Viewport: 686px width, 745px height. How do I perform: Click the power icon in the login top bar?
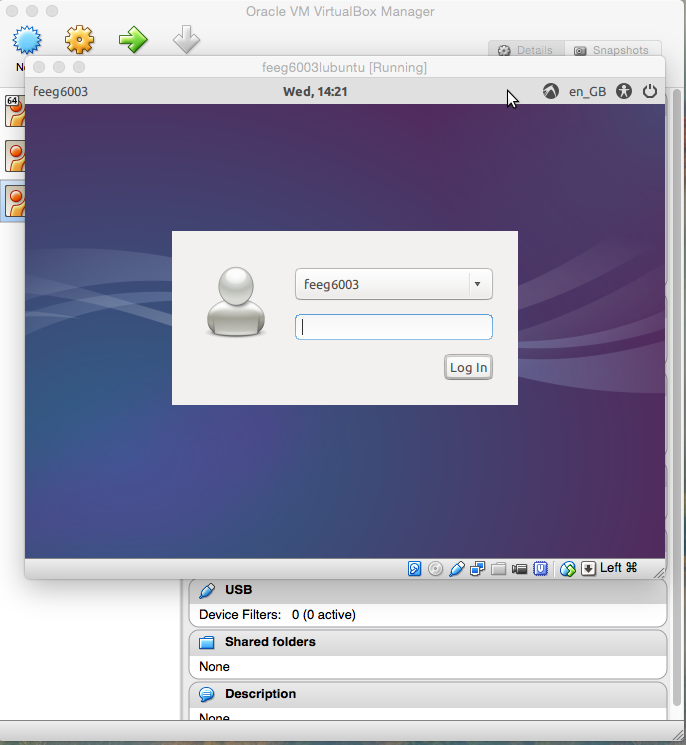pos(650,91)
